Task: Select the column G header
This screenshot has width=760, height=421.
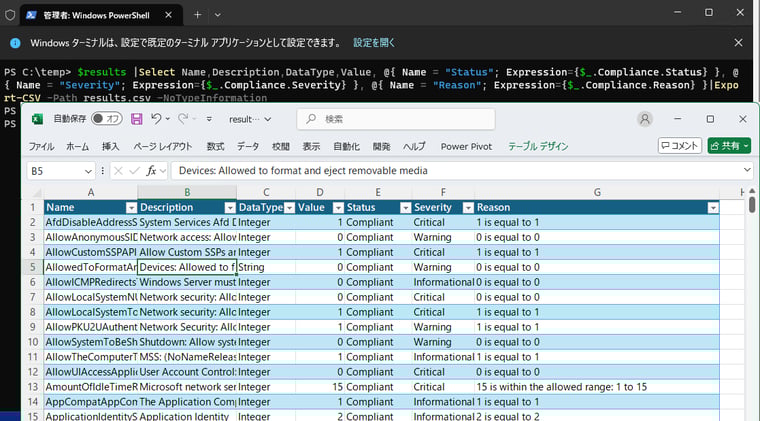Action: coord(597,192)
